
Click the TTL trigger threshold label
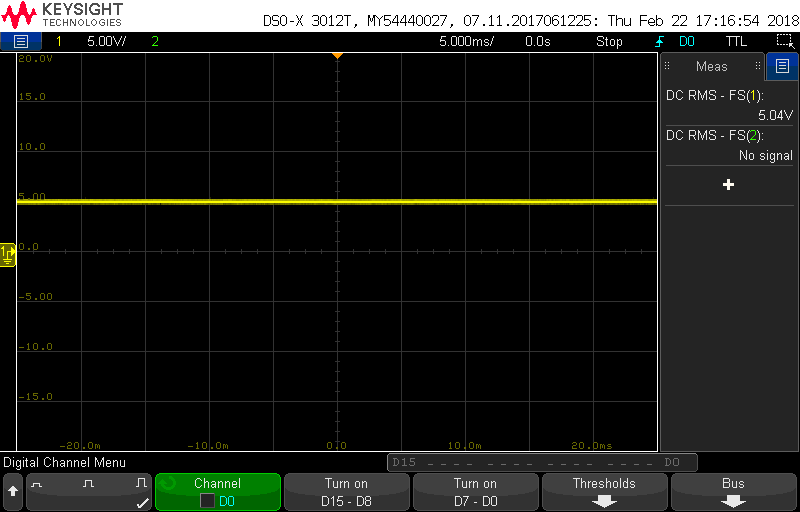click(x=736, y=41)
